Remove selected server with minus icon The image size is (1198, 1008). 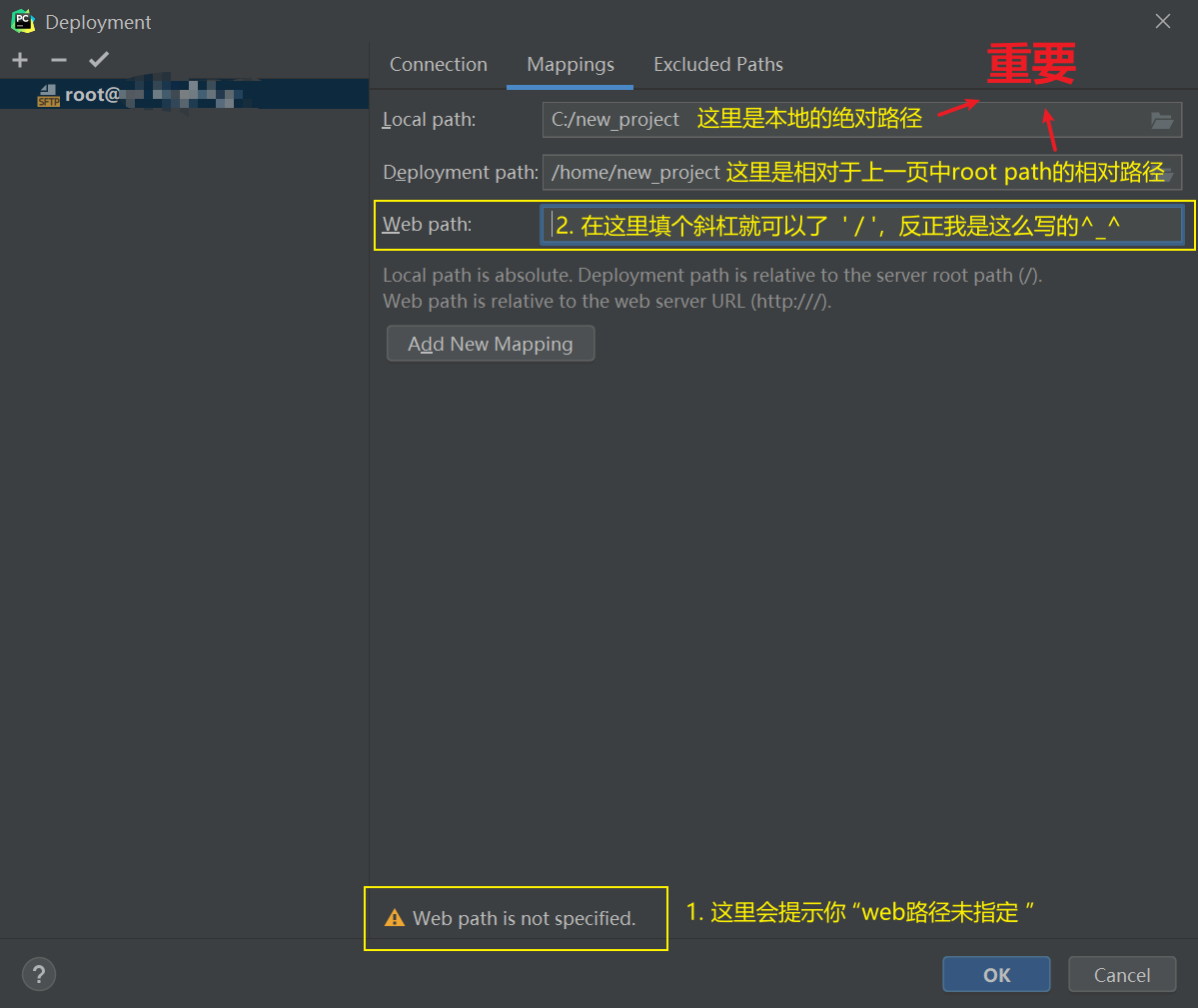coord(59,60)
